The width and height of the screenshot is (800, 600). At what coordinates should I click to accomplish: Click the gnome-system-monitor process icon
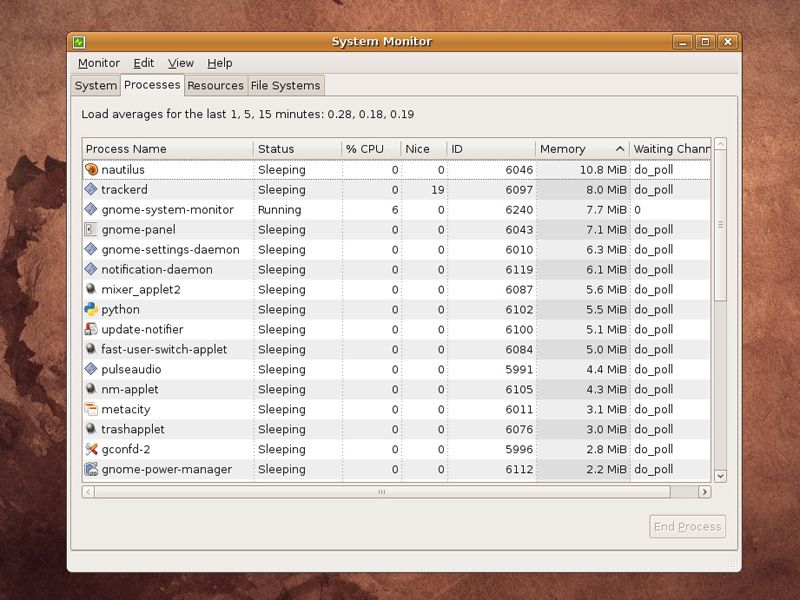click(90, 209)
